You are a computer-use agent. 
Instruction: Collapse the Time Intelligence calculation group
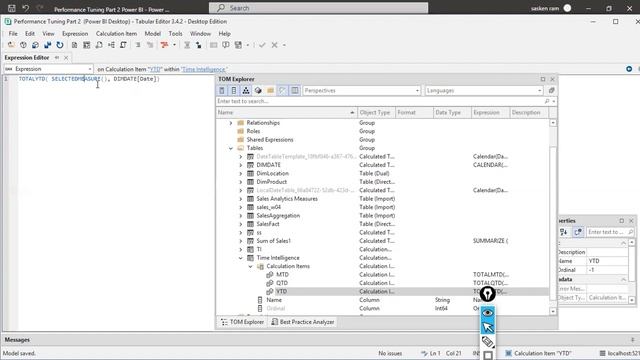click(240, 258)
